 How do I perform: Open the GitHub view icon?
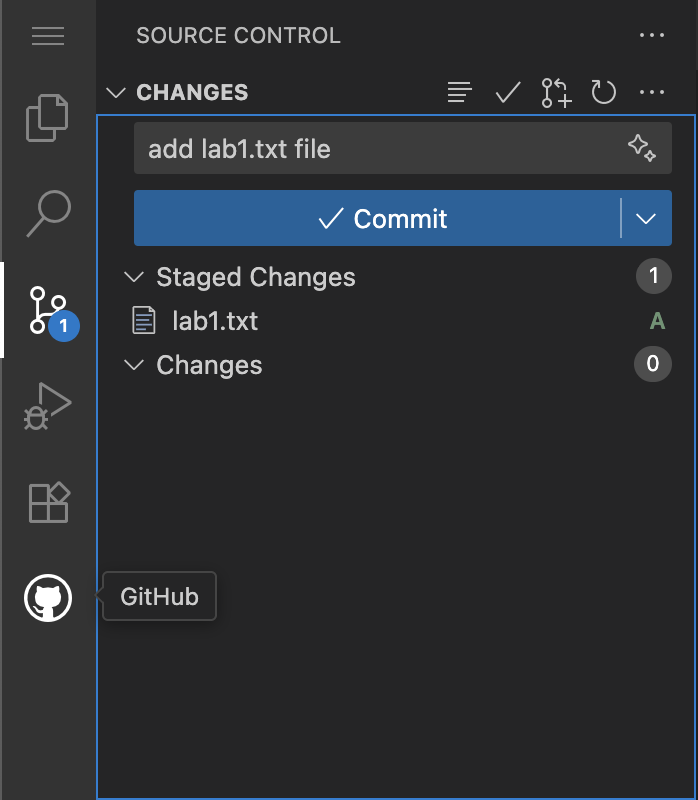pyautogui.click(x=48, y=598)
